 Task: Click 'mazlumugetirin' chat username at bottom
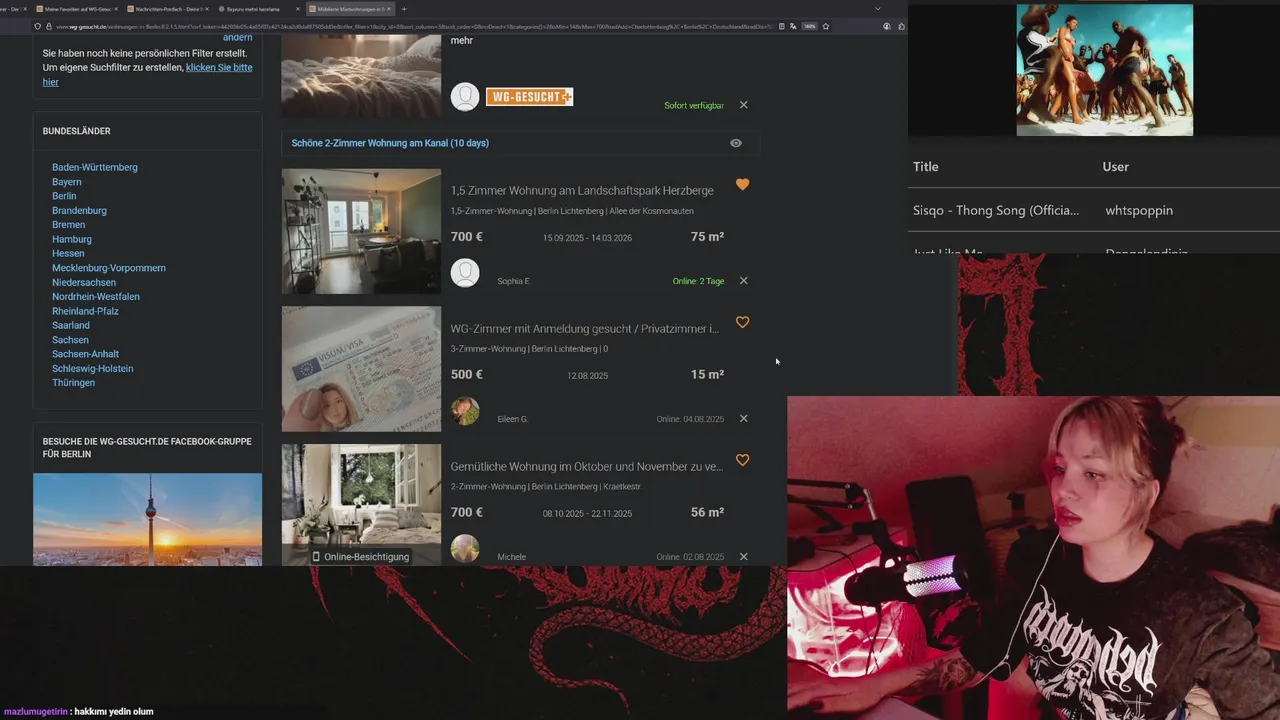[x=35, y=712]
